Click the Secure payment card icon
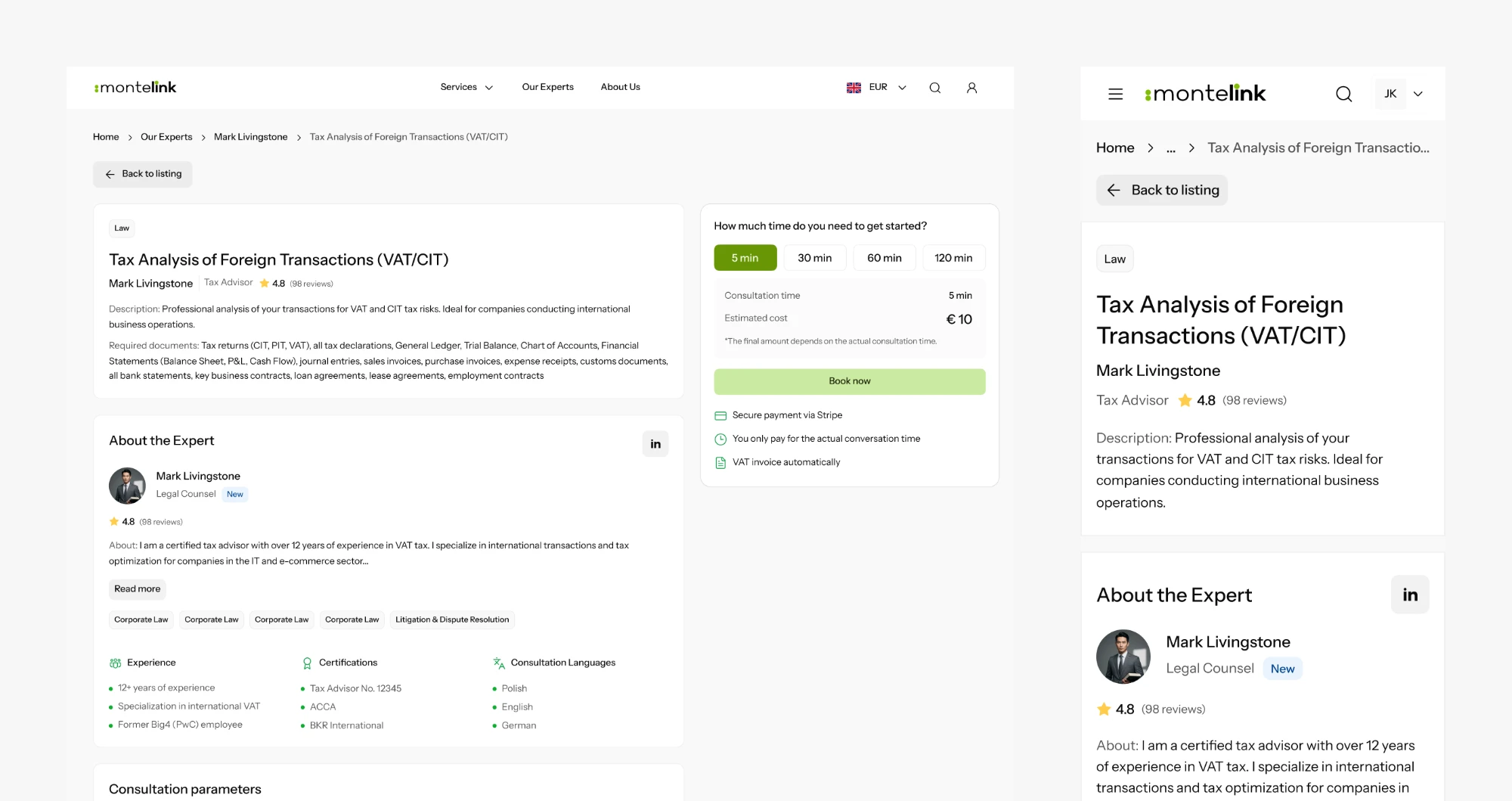 point(720,416)
